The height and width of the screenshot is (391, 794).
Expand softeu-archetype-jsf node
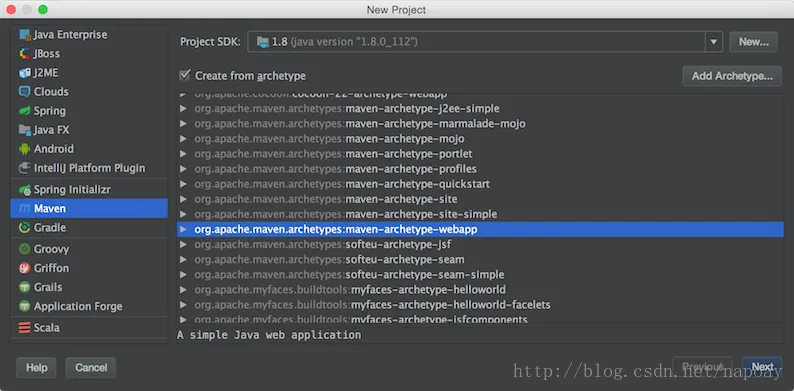183,245
